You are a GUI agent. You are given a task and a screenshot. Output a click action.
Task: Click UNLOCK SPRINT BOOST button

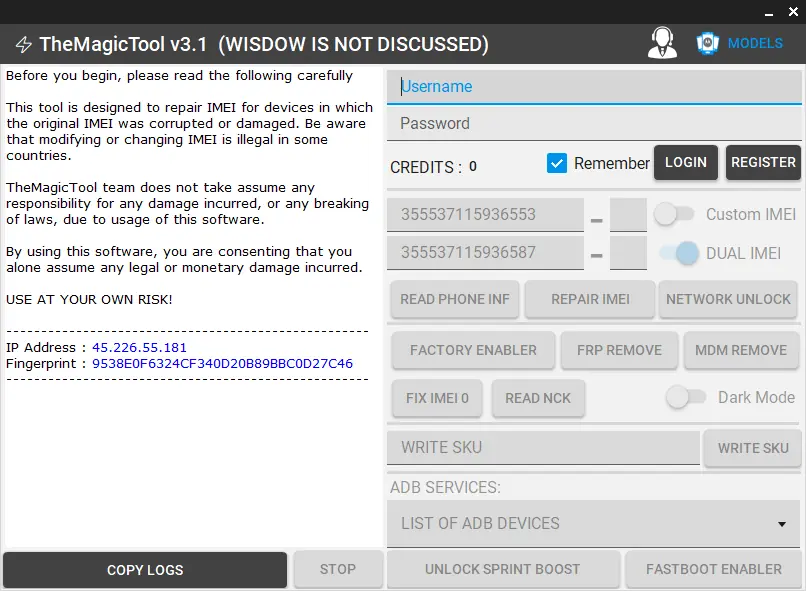coord(503,569)
